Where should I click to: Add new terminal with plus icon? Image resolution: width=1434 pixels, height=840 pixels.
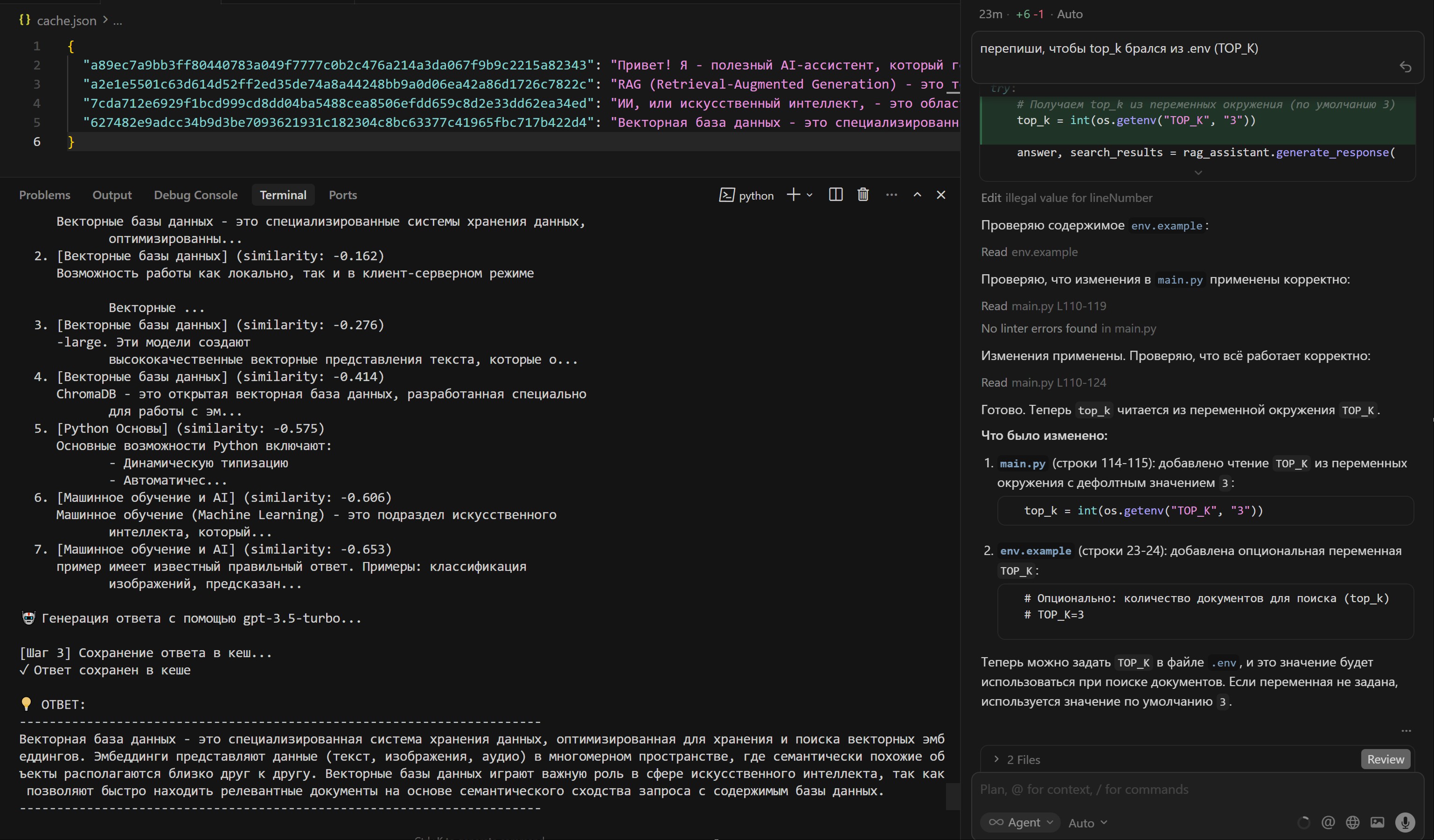793,194
